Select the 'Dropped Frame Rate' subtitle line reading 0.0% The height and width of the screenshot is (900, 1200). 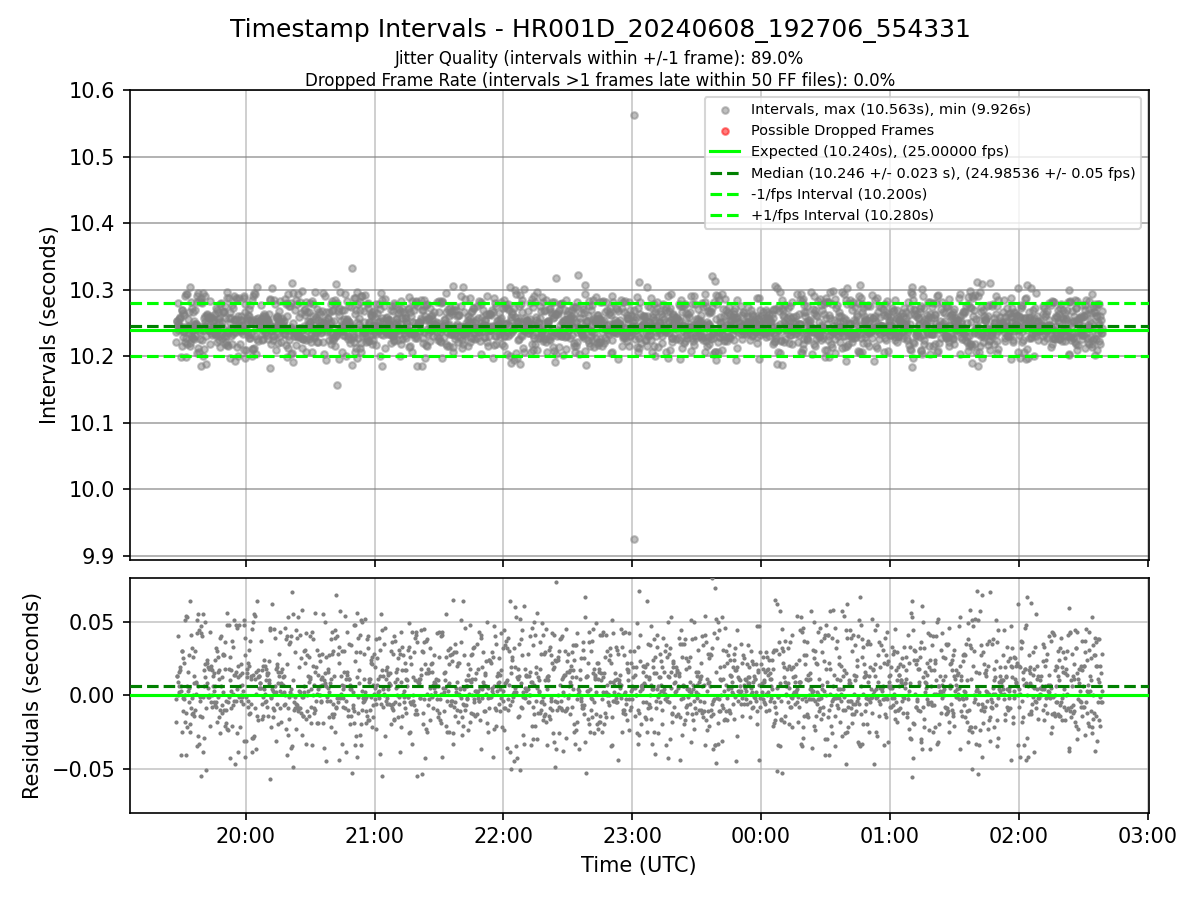600,79
